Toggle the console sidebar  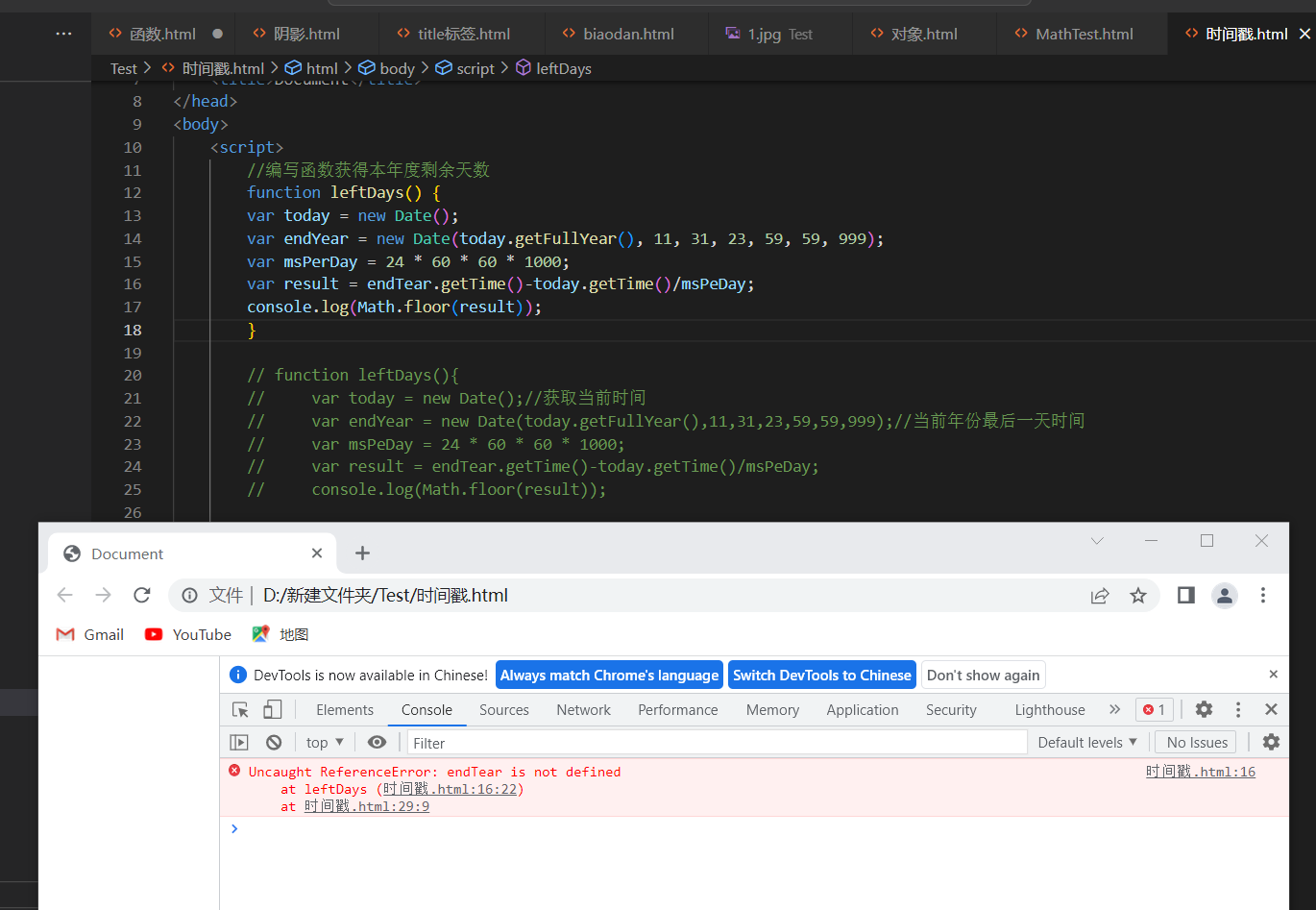point(239,742)
